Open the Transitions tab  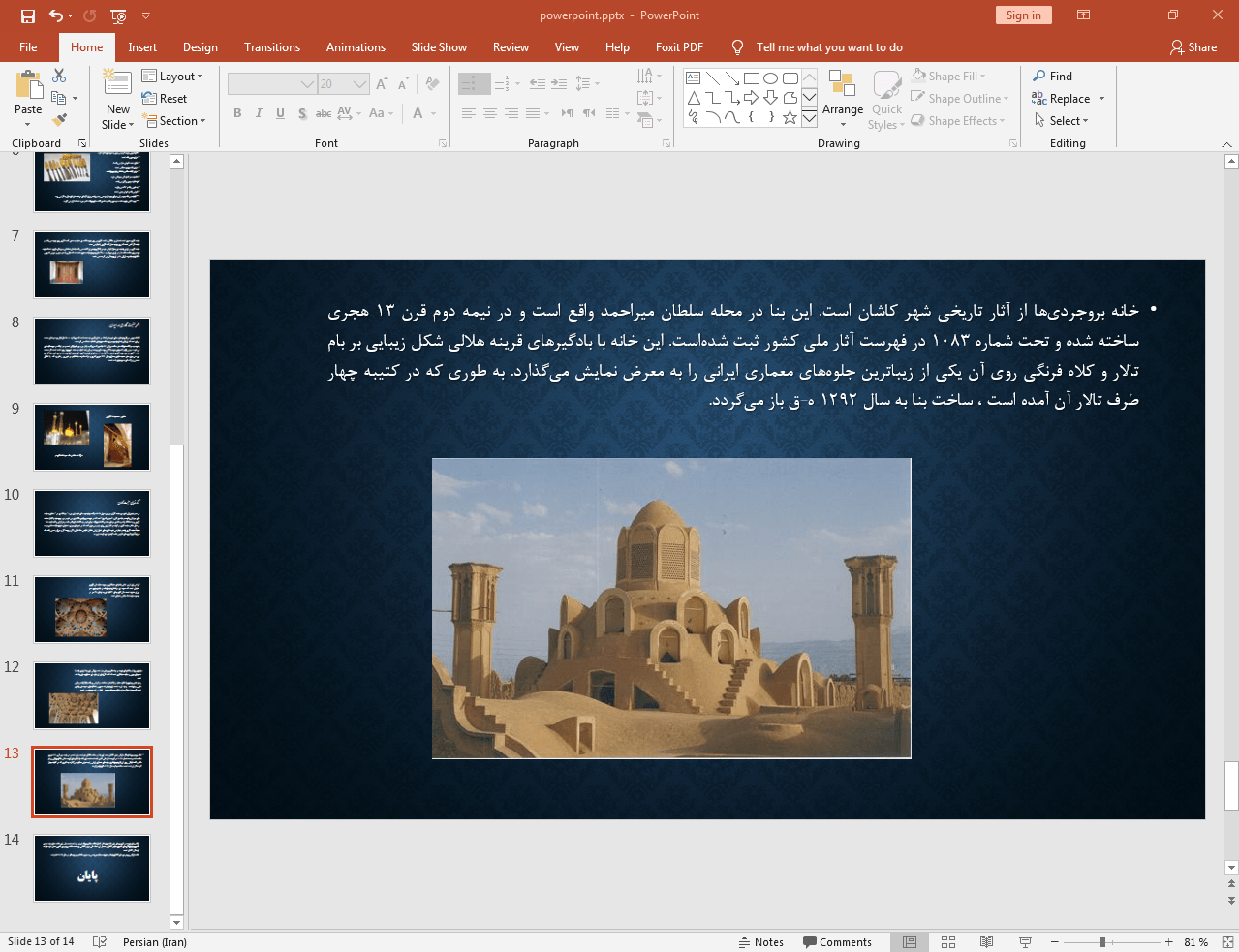(272, 47)
